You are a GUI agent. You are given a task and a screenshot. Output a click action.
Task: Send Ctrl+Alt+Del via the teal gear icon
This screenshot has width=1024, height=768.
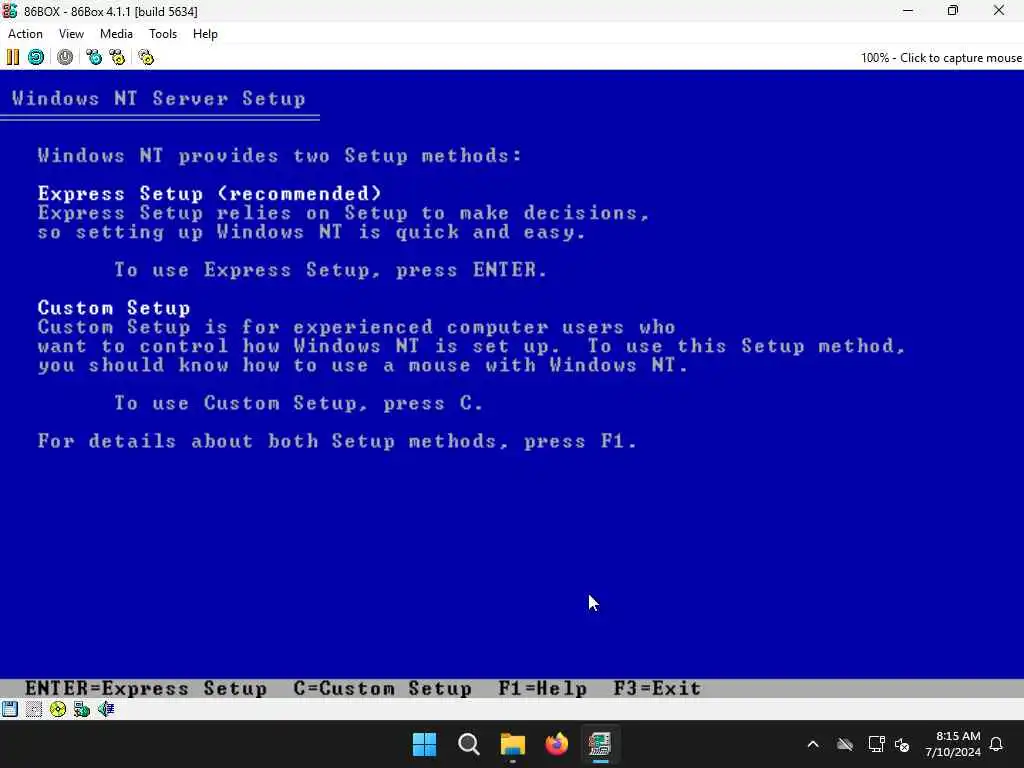[x=94, y=57]
